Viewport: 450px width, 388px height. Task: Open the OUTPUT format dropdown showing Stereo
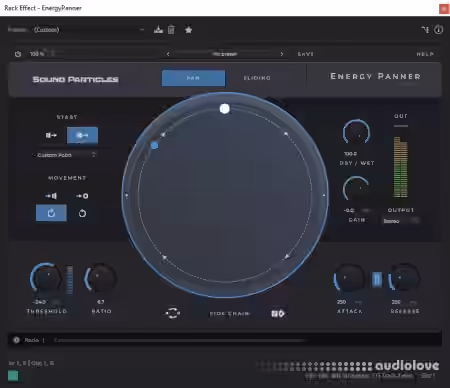400,221
